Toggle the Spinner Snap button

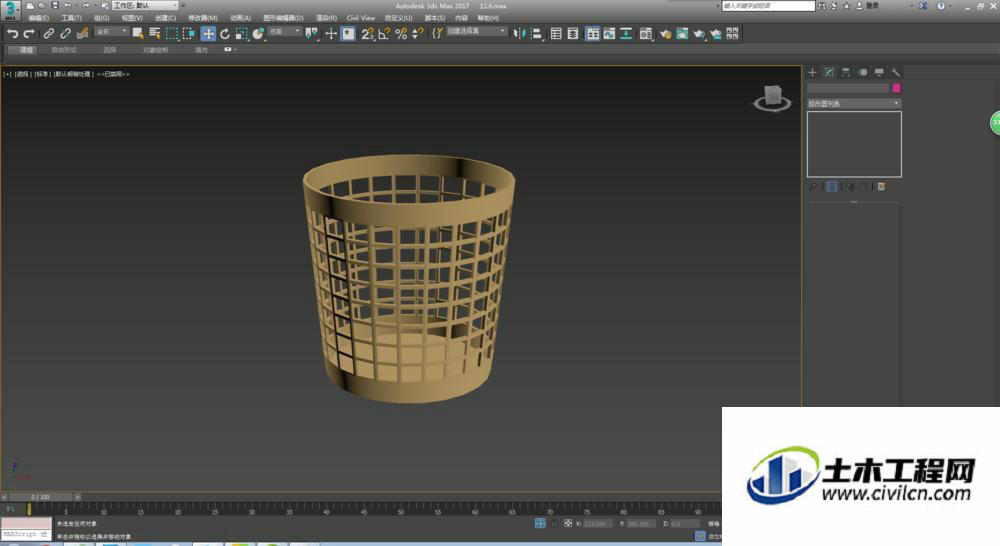(x=418, y=34)
